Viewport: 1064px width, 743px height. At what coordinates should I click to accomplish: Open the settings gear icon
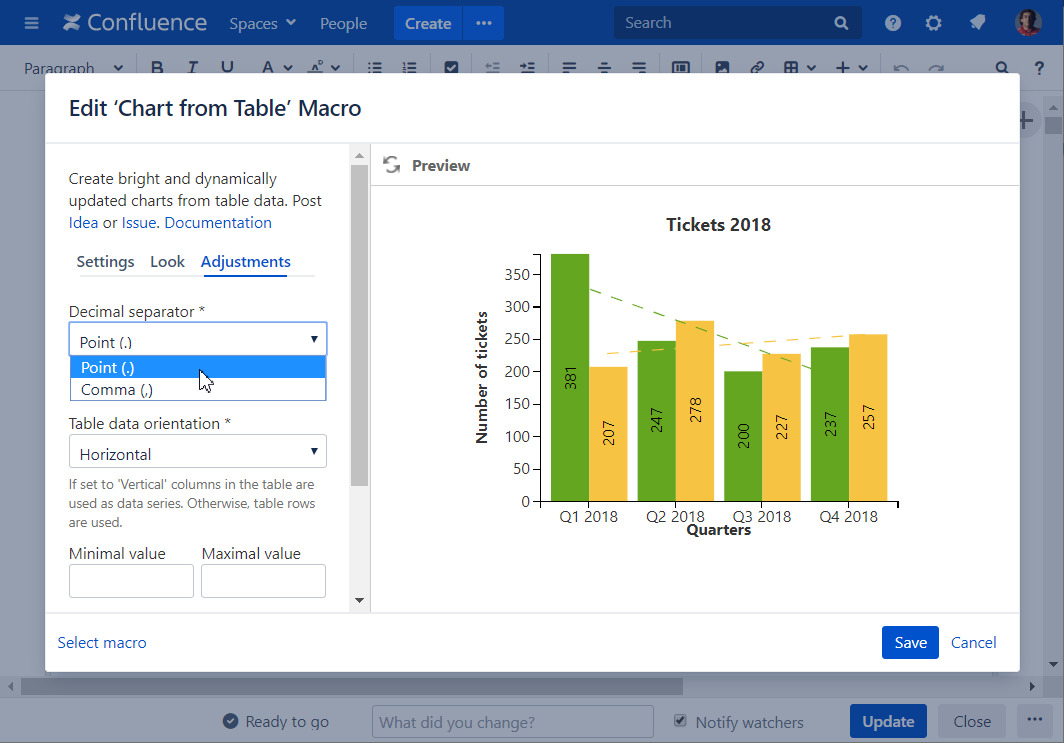934,23
